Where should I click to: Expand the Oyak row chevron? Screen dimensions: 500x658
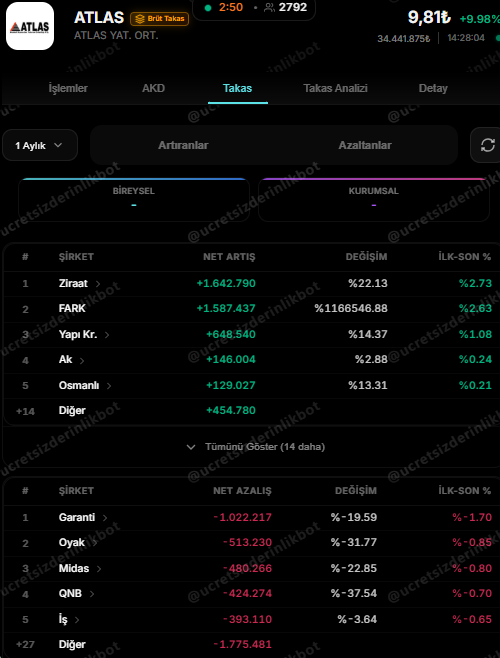(95, 543)
